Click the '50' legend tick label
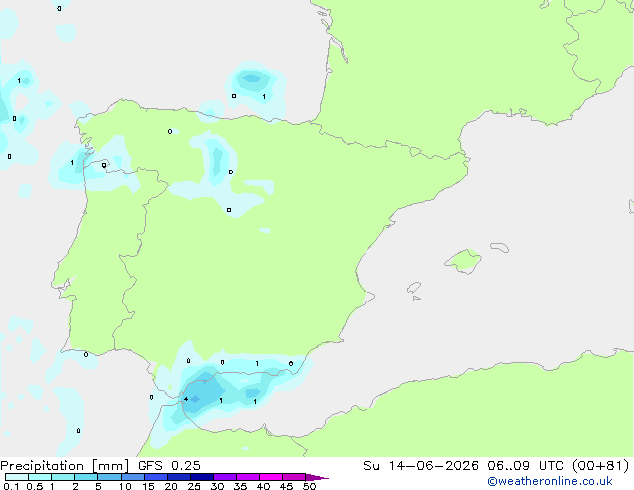The width and height of the screenshot is (634, 490). point(309,486)
